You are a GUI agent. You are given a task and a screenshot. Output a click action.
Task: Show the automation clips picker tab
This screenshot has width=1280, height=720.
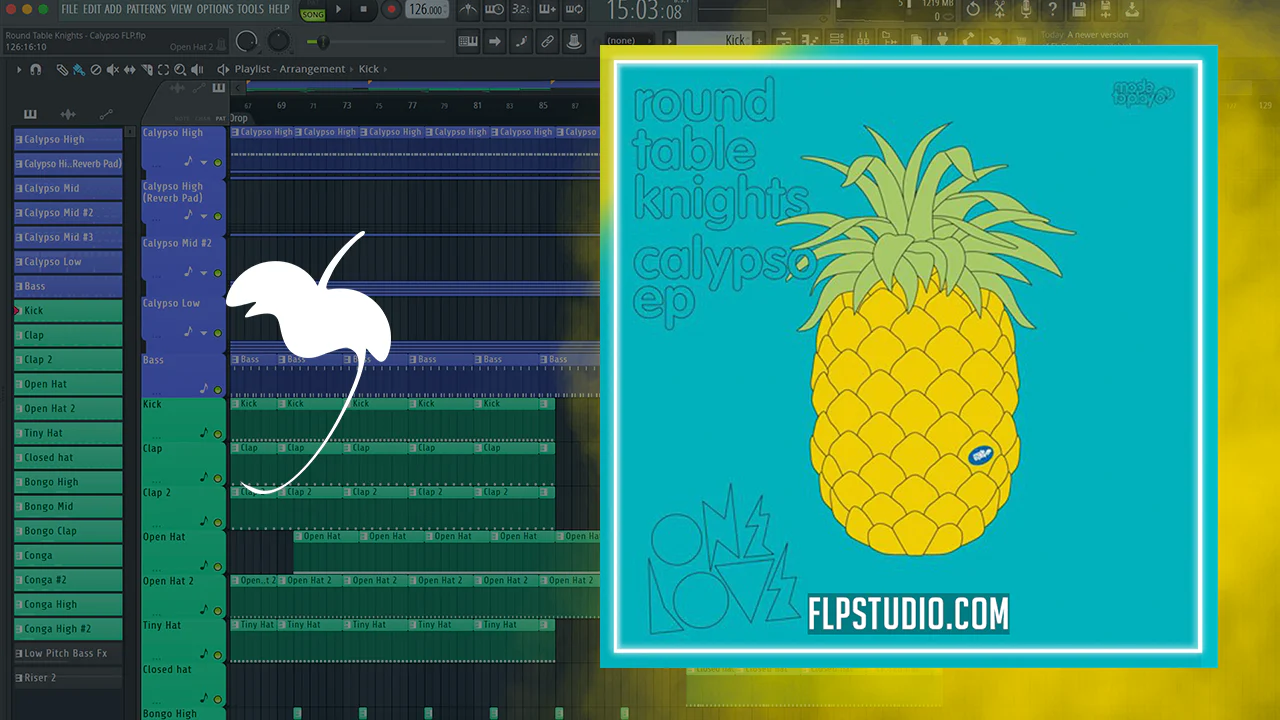click(x=105, y=114)
